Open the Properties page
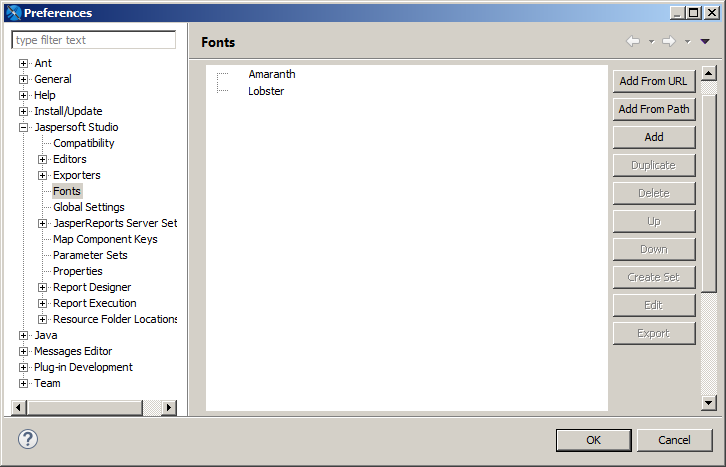 click(78, 271)
